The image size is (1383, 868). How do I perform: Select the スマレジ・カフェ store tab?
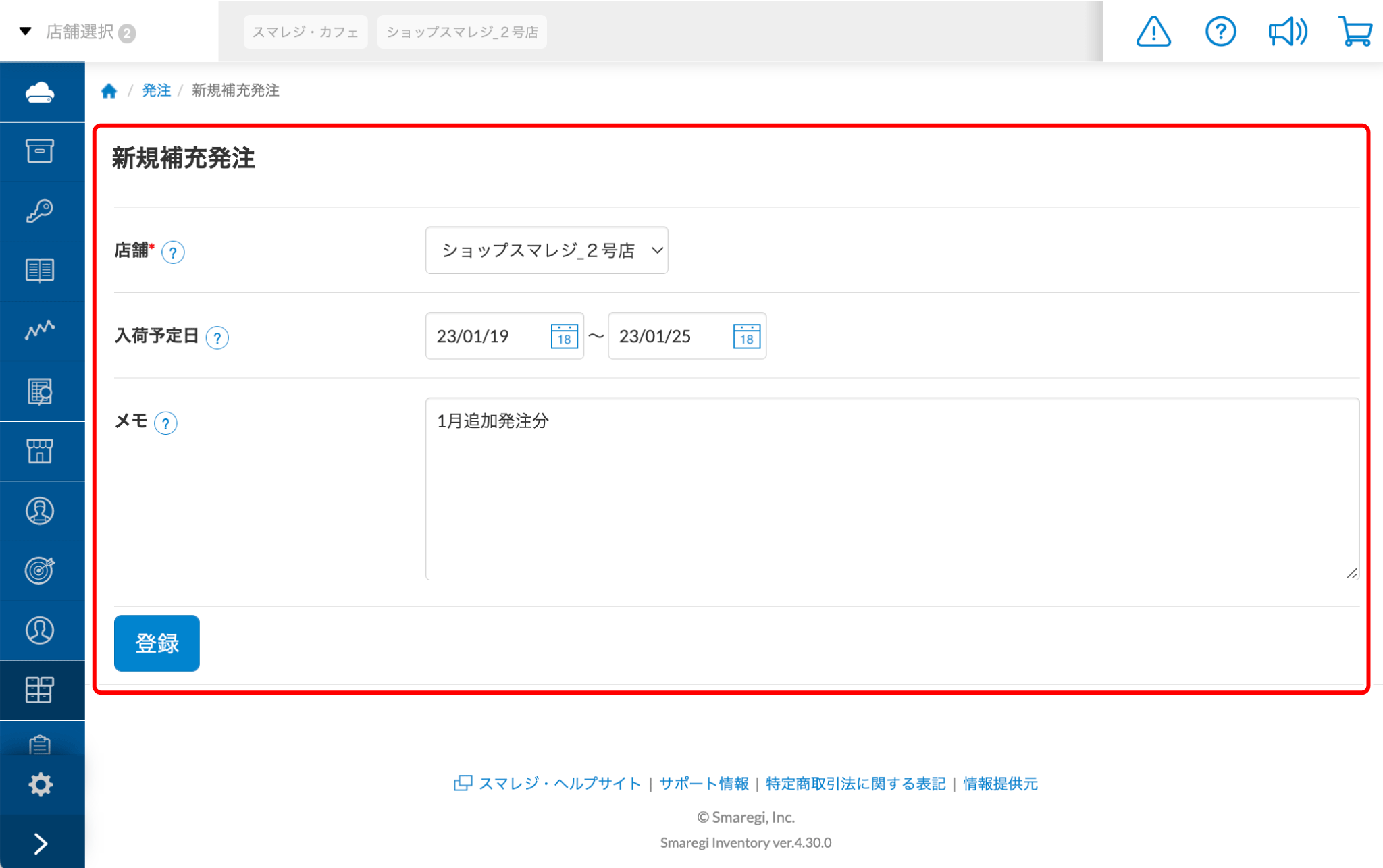coord(305,32)
